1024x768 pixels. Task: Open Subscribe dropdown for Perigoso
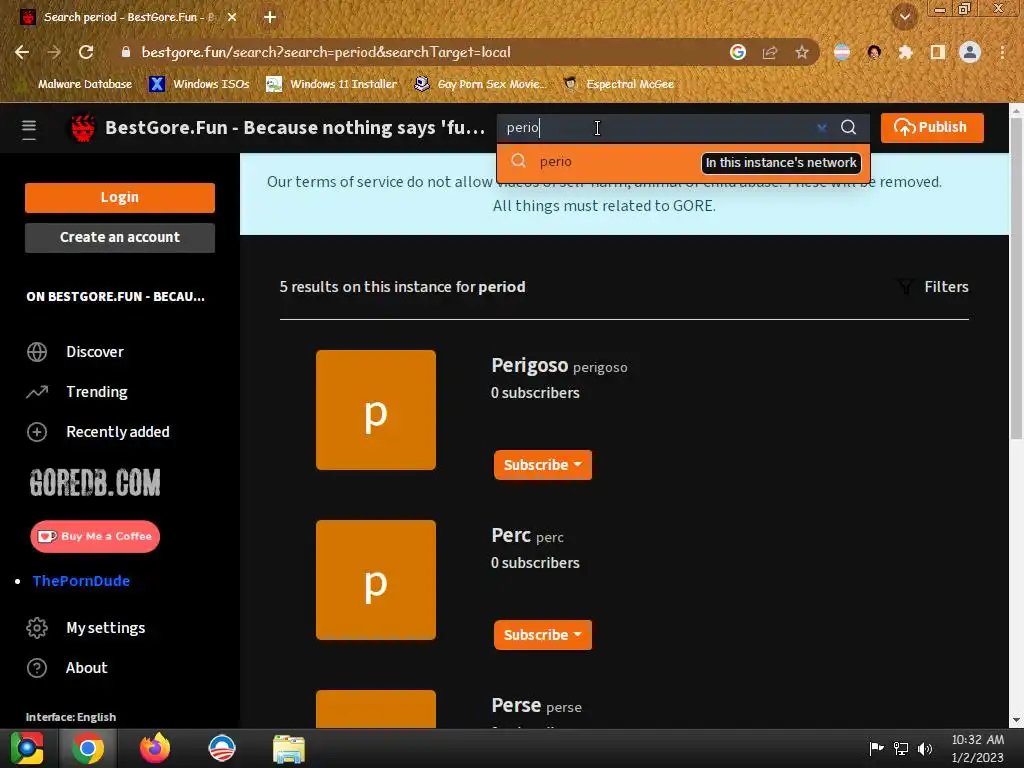point(543,465)
